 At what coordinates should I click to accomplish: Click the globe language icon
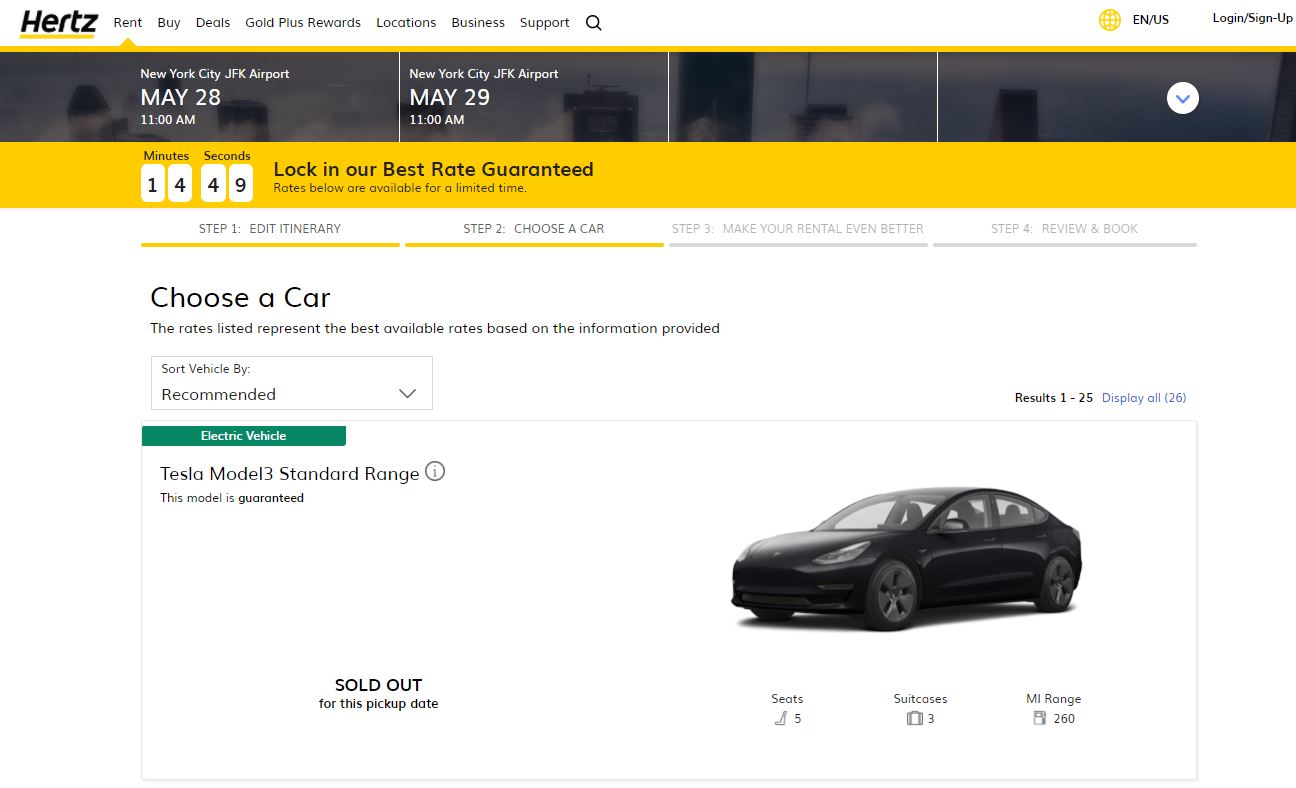pyautogui.click(x=1110, y=20)
